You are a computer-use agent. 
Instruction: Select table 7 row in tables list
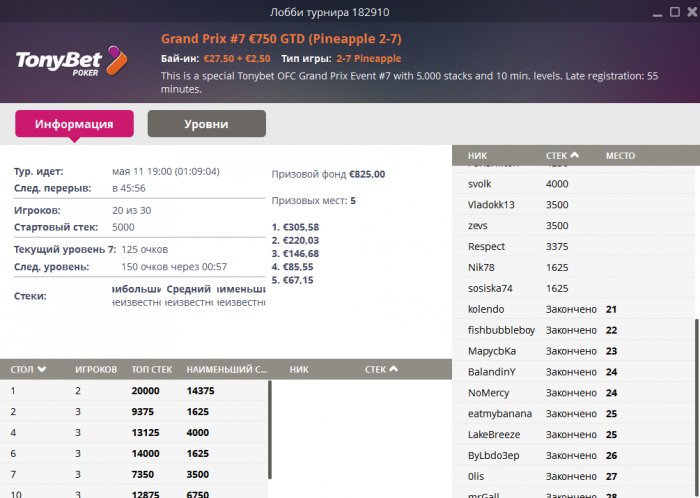click(134, 473)
